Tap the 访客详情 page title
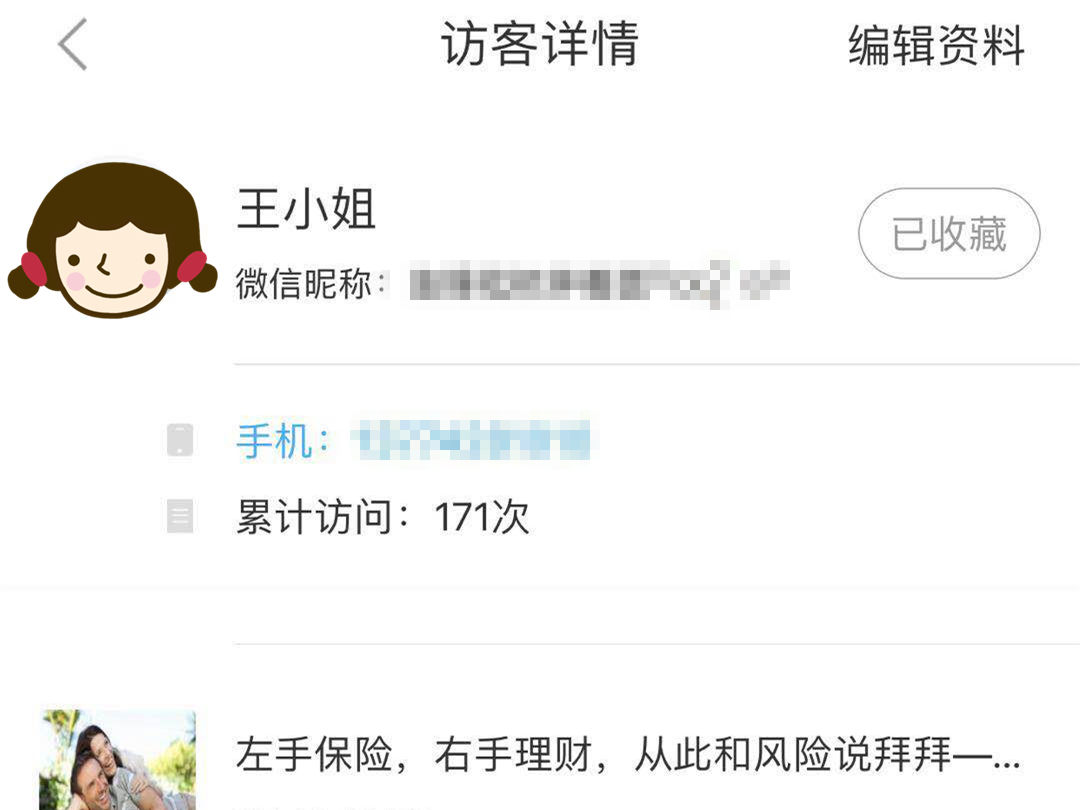1080x810 pixels. 540,44
